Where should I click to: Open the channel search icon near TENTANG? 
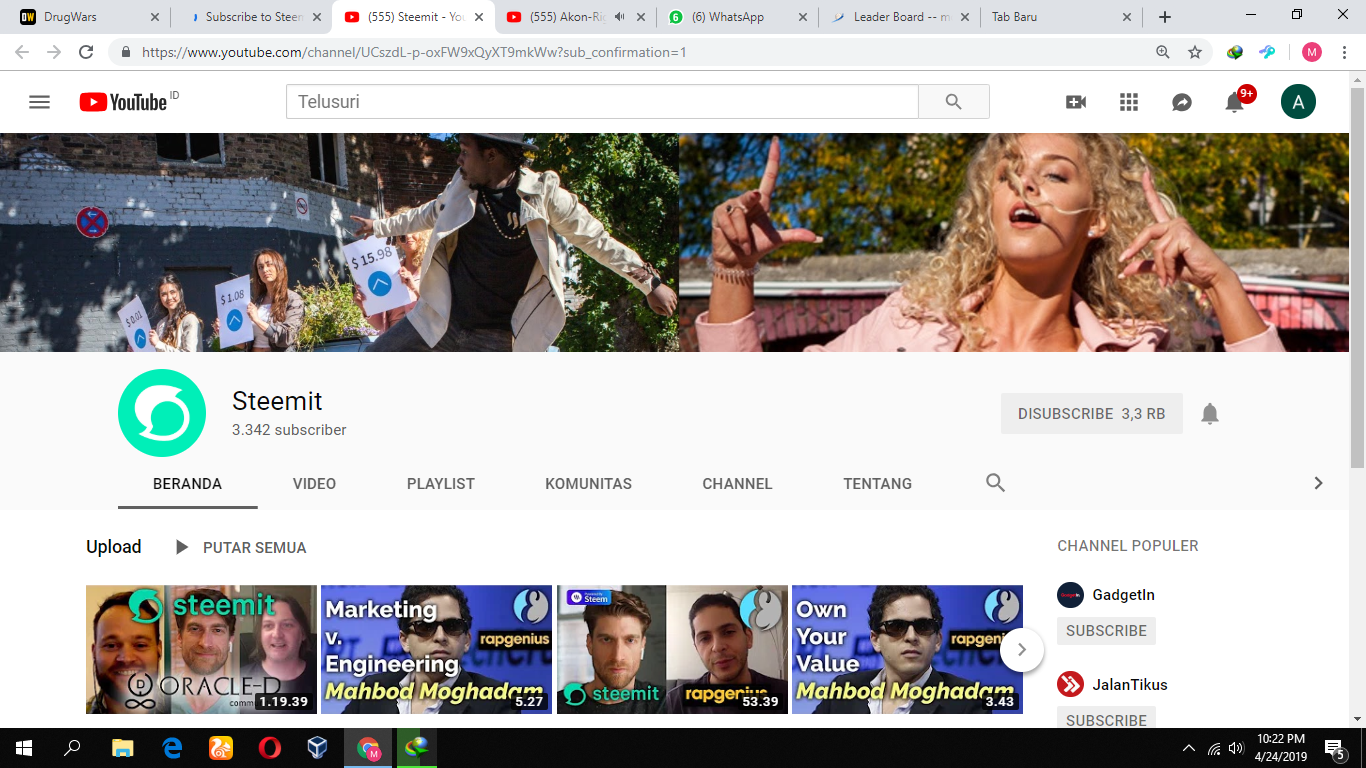[x=995, y=482]
